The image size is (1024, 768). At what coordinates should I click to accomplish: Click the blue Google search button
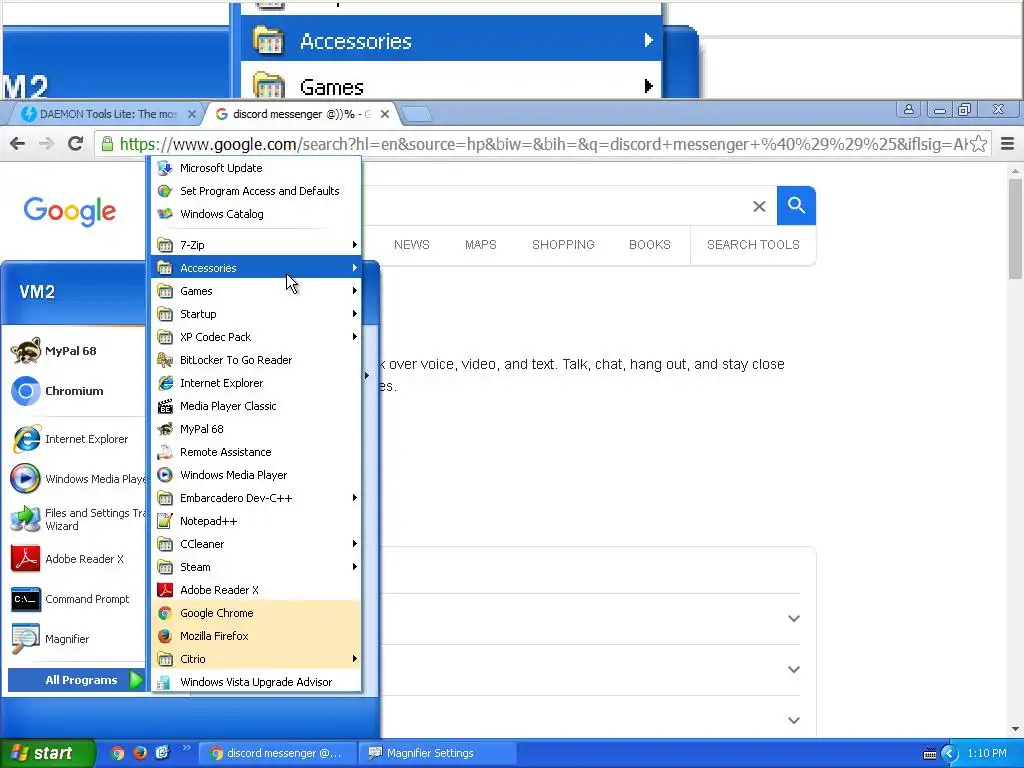796,206
